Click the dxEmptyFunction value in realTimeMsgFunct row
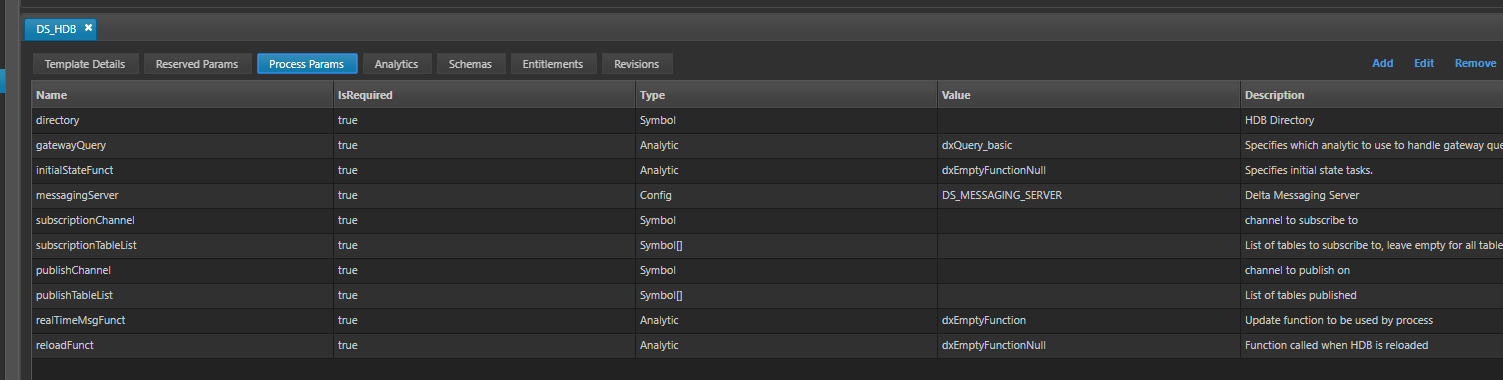The image size is (1503, 380). coord(984,320)
